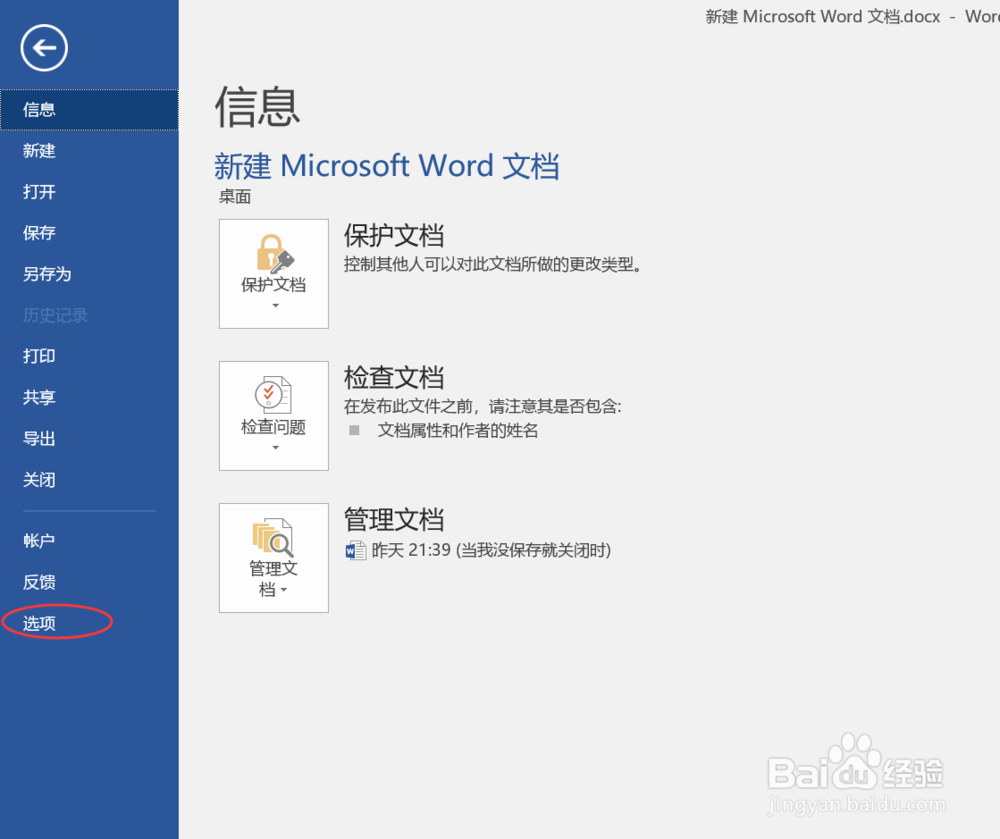Open the Protect Document lock icon button
This screenshot has height=839, width=1000.
(x=274, y=274)
